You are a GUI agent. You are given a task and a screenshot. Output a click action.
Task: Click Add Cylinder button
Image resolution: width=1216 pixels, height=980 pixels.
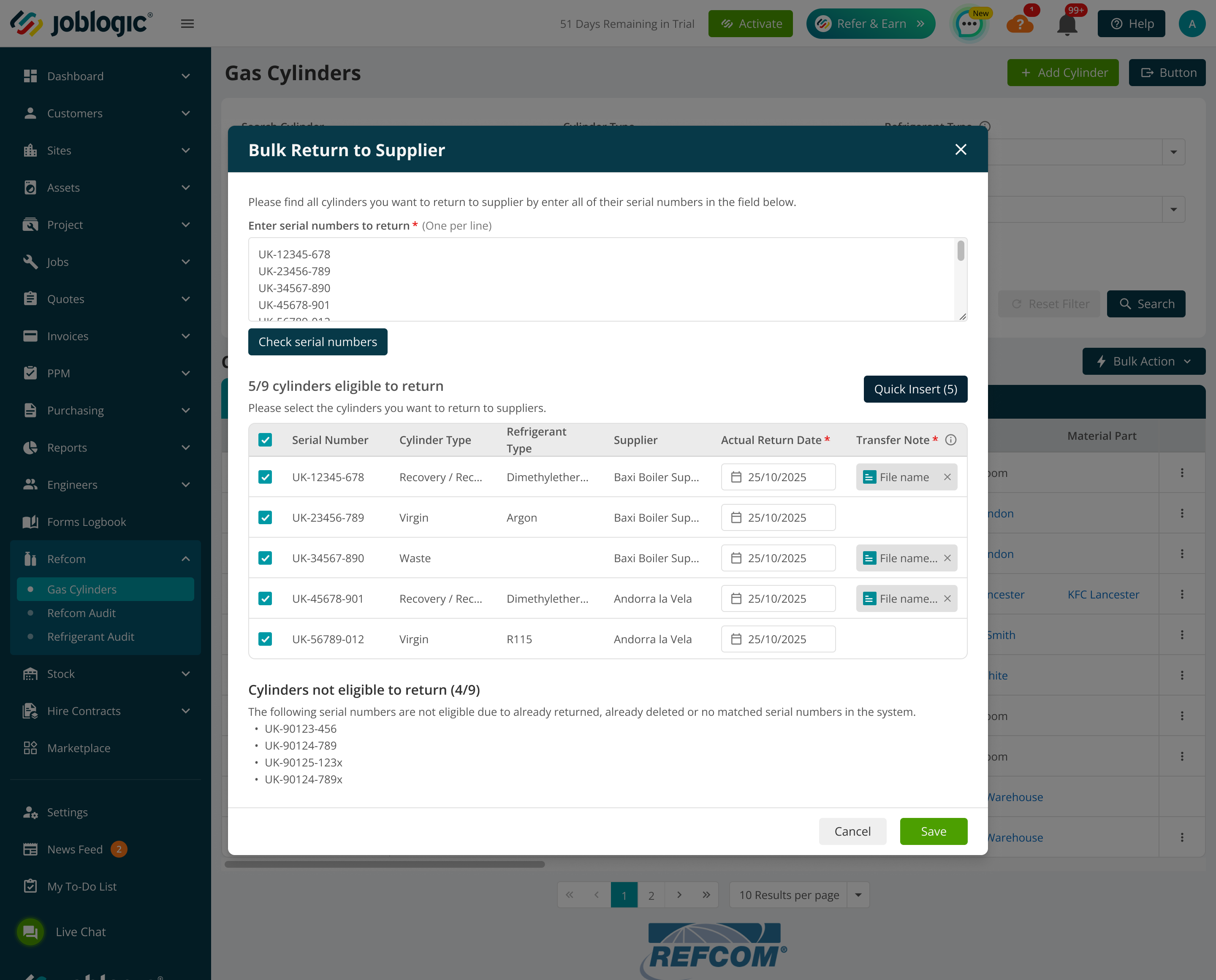[1062, 73]
